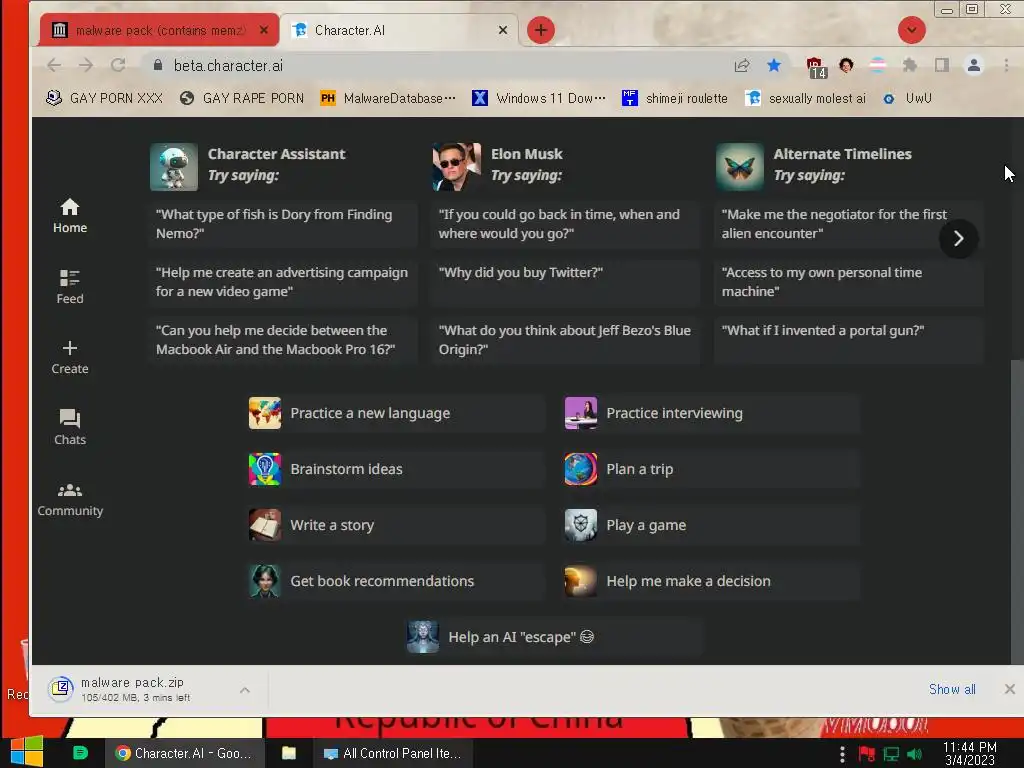The width and height of the screenshot is (1024, 768).
Task: Click the share page icon
Action: (x=742, y=65)
